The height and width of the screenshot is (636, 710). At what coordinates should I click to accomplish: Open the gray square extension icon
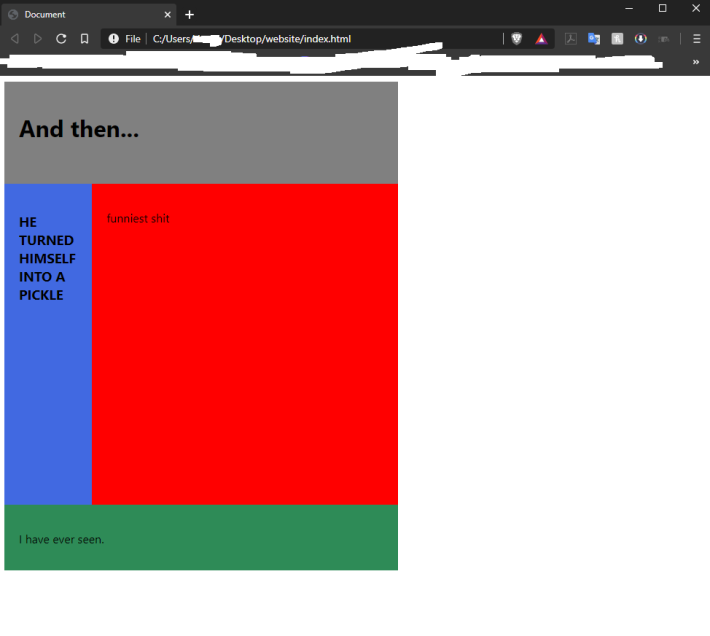617,39
